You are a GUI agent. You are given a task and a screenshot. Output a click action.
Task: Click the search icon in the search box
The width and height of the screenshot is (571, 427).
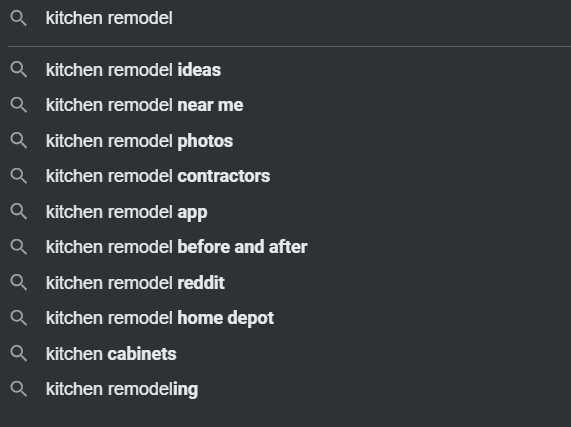click(x=19, y=18)
